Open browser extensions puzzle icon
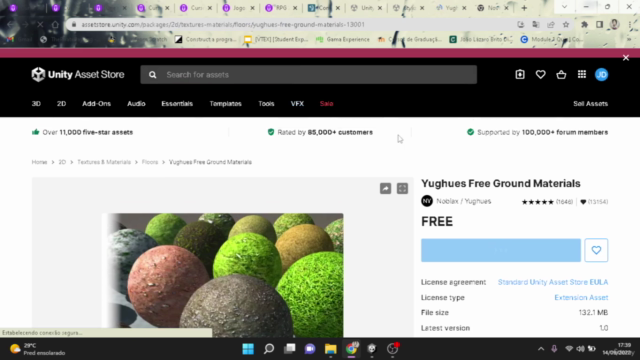 tap(584, 24)
